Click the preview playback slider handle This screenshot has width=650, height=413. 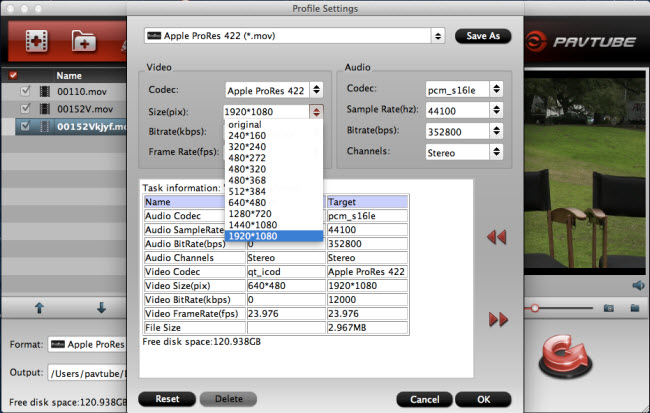point(535,308)
